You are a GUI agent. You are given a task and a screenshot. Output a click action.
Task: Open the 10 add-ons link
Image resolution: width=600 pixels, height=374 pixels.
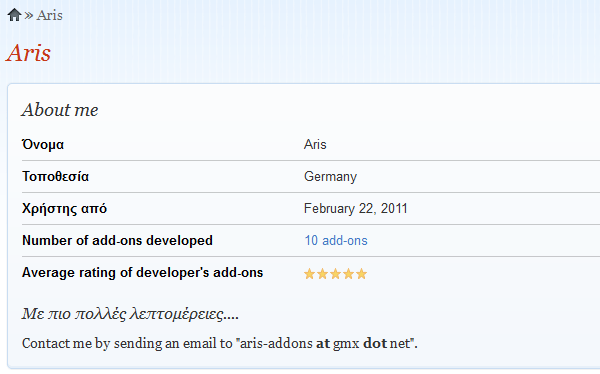[x=336, y=240]
